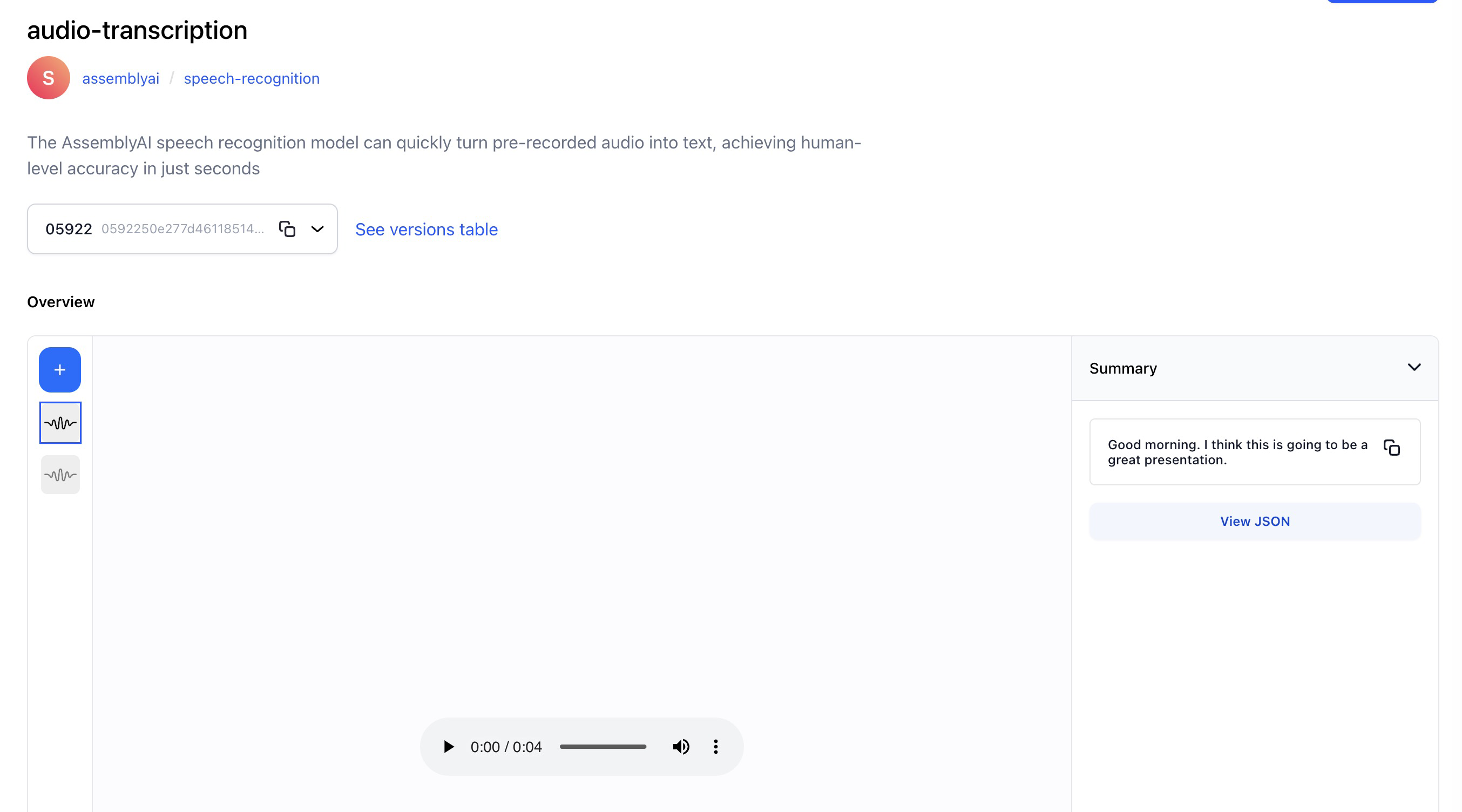The height and width of the screenshot is (812, 1462).
Task: Click the audio progress seek bar
Action: [603, 746]
